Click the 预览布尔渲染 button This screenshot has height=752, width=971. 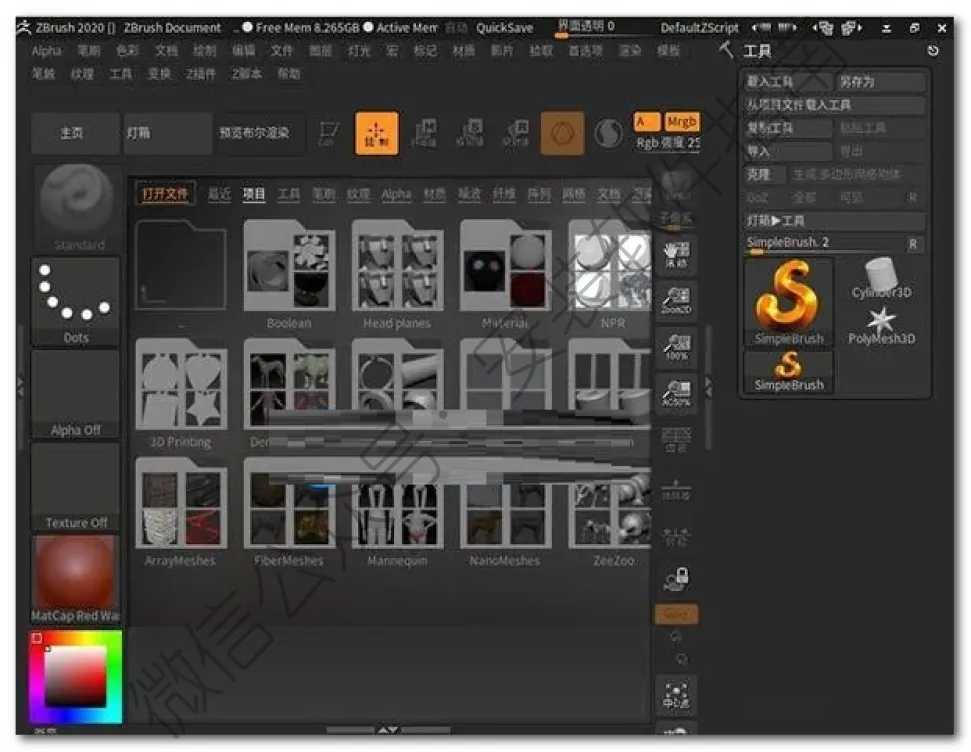click(261, 133)
